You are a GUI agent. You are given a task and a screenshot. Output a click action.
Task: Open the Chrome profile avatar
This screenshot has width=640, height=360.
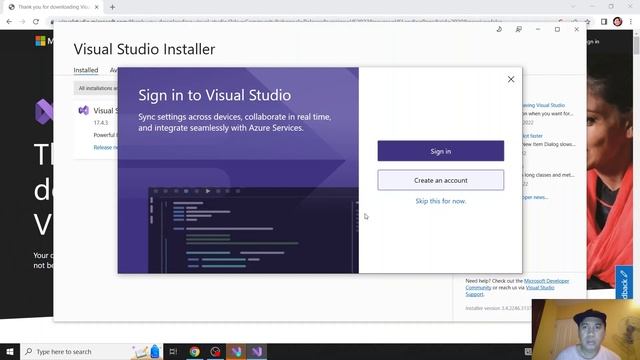click(x=618, y=22)
